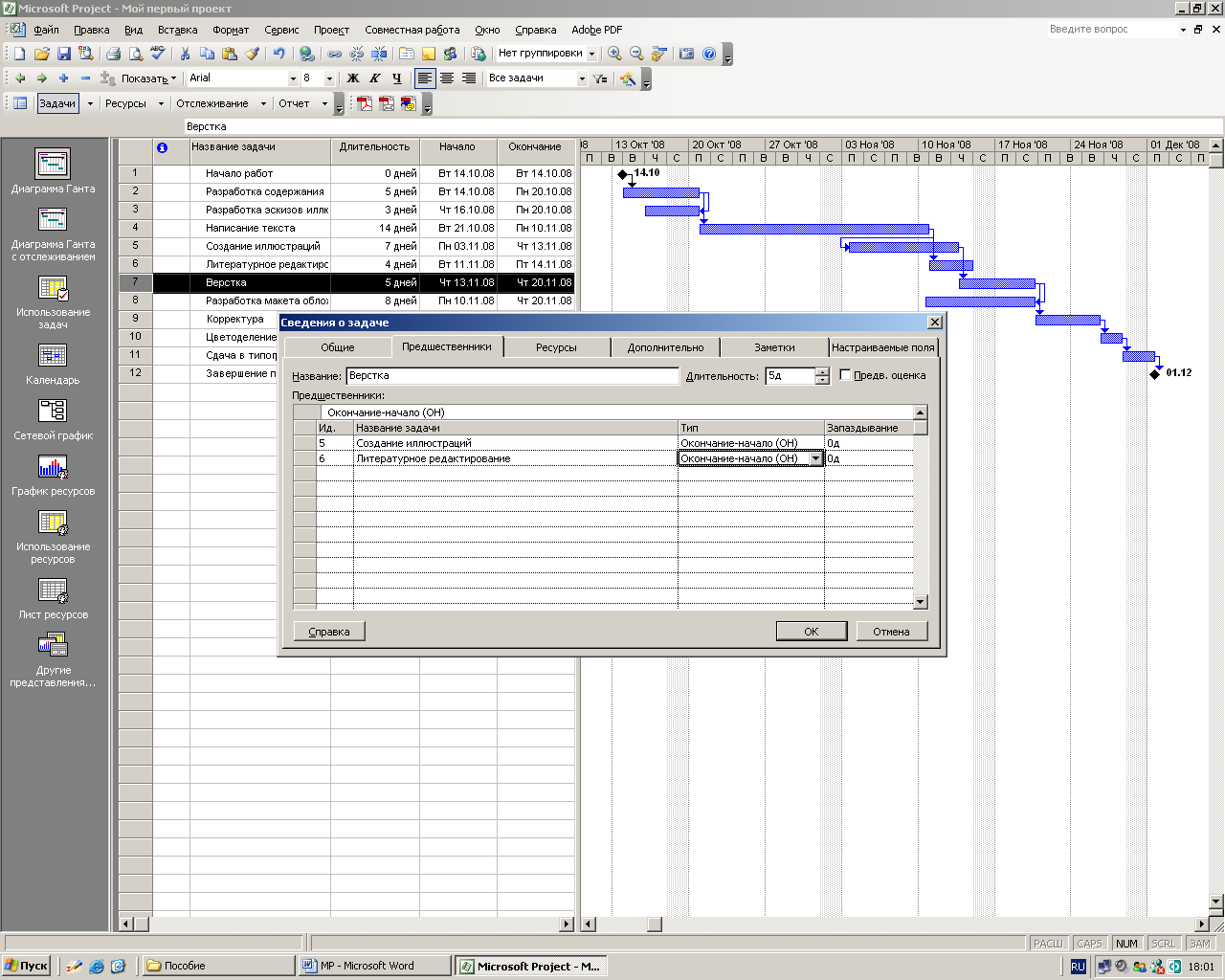
Task: Switch to the Общие tab
Action: (338, 347)
